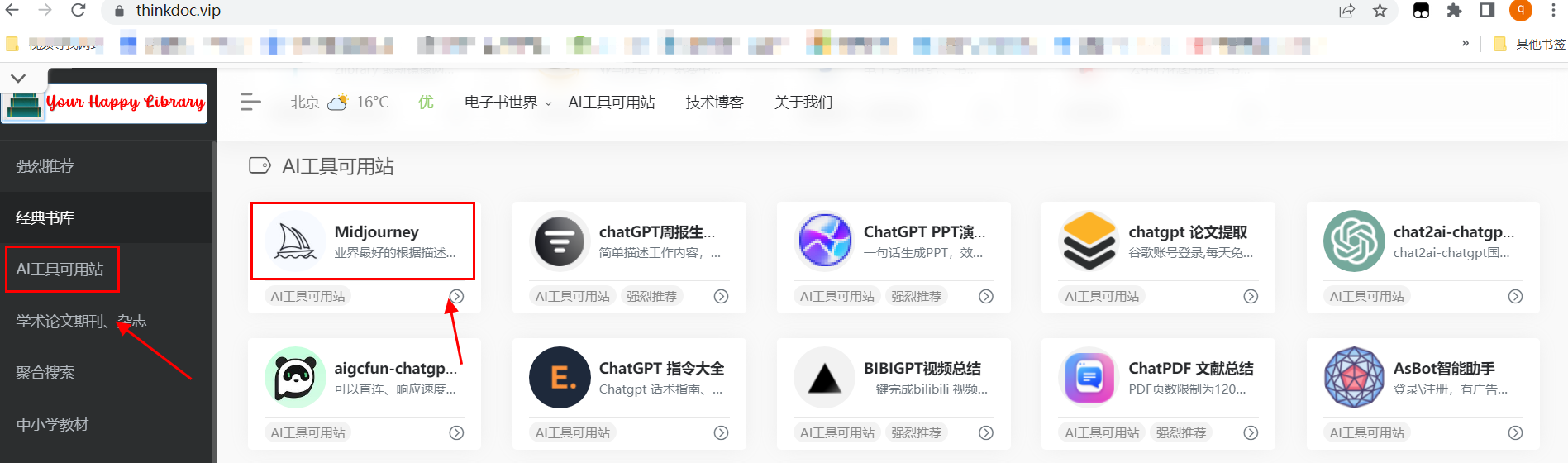Click the browser forward arrow

point(45,10)
